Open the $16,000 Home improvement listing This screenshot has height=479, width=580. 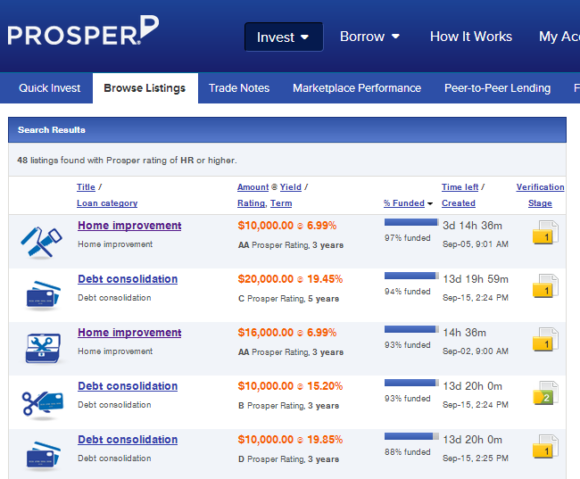click(129, 333)
